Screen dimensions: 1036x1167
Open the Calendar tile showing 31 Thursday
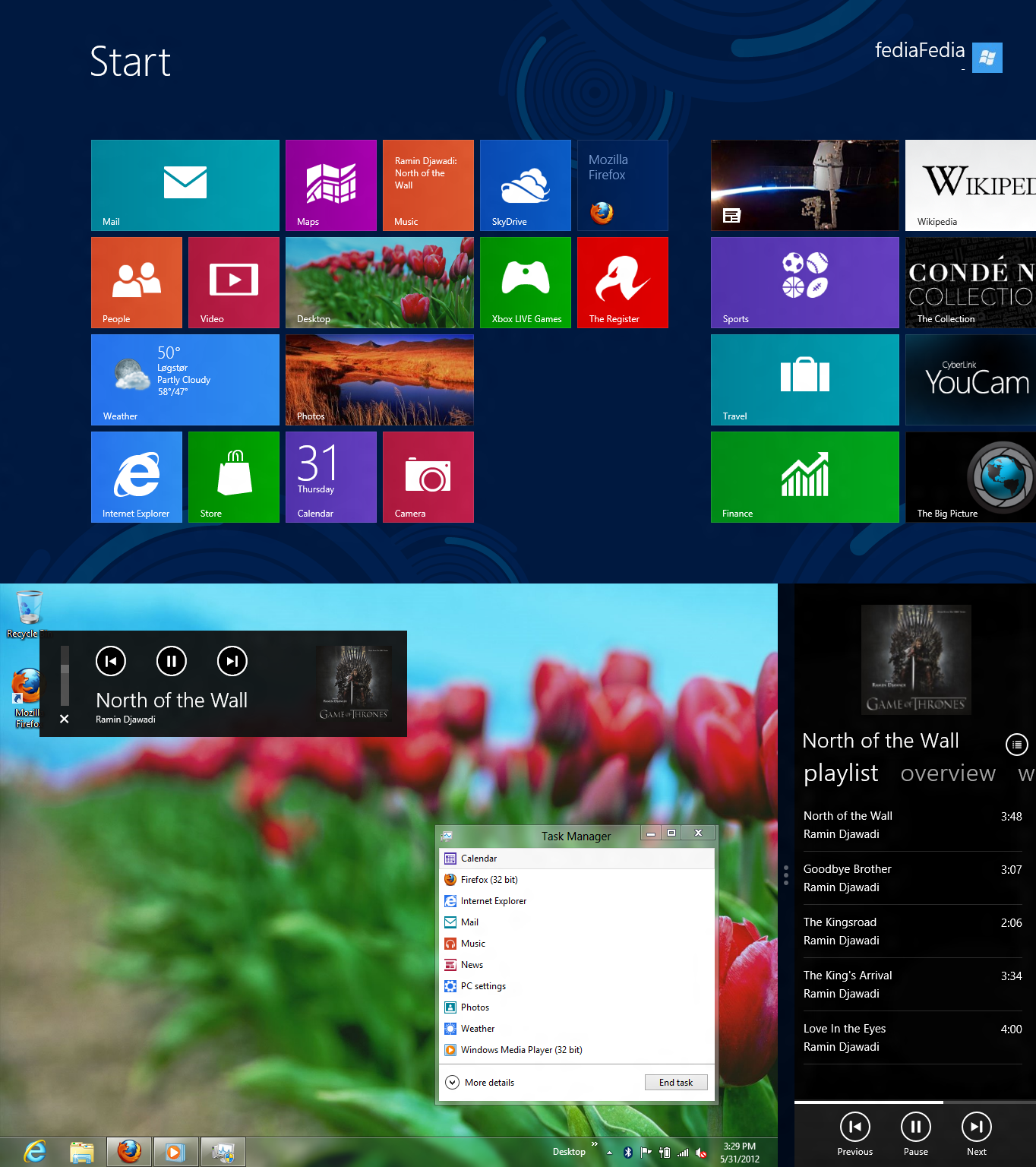click(331, 477)
